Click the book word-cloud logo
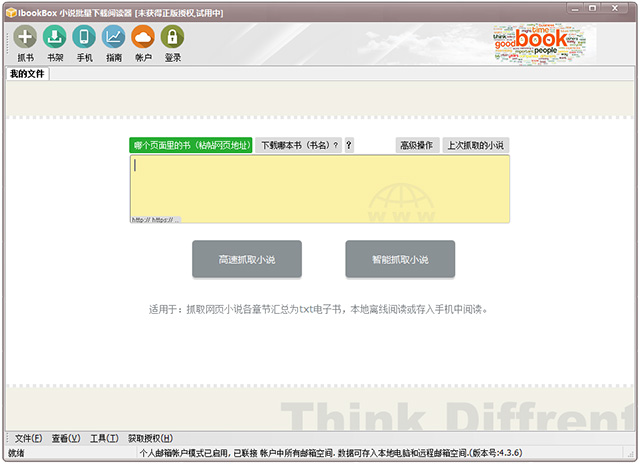 540,44
